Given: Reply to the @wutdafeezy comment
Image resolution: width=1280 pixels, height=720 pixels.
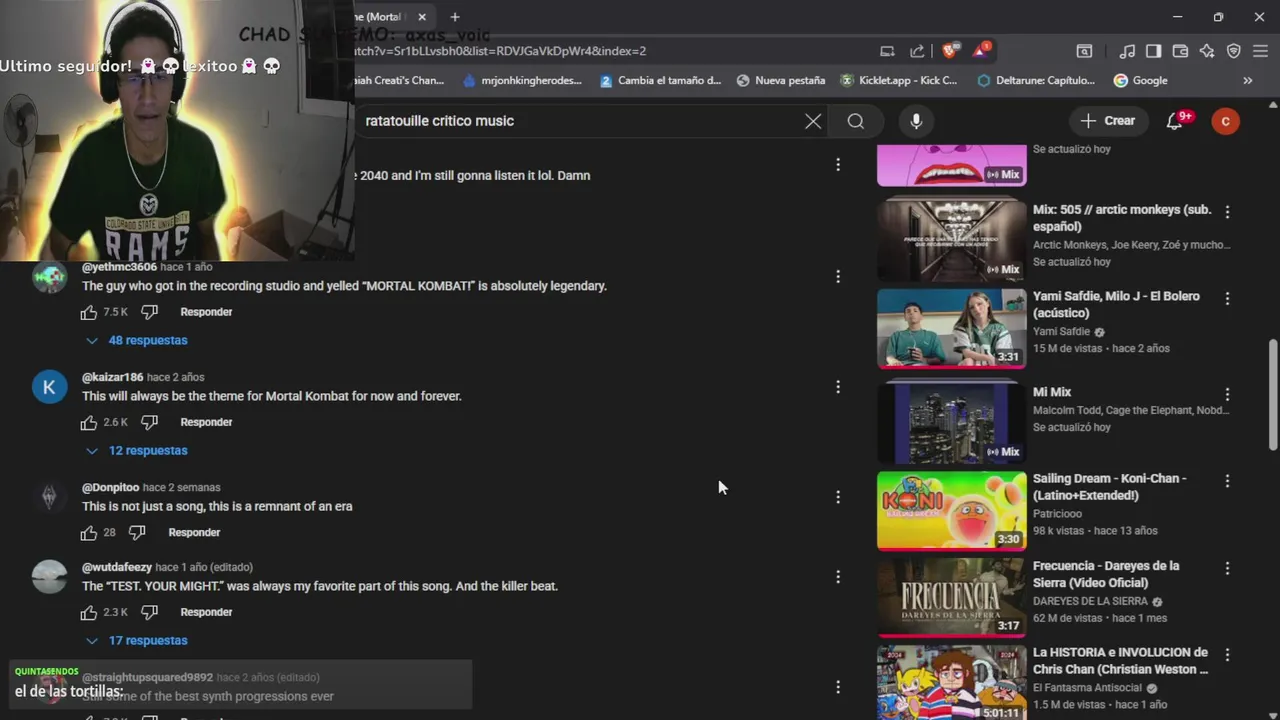Looking at the screenshot, I should click(x=206, y=612).
